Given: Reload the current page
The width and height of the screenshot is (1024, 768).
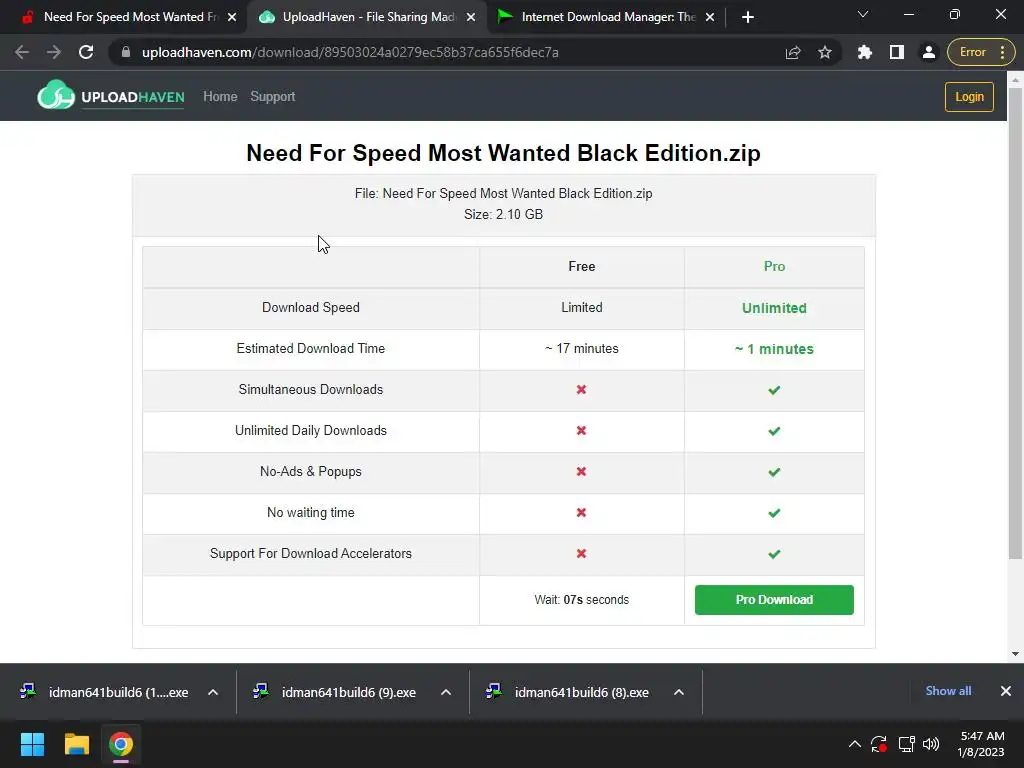Looking at the screenshot, I should pyautogui.click(x=86, y=52).
